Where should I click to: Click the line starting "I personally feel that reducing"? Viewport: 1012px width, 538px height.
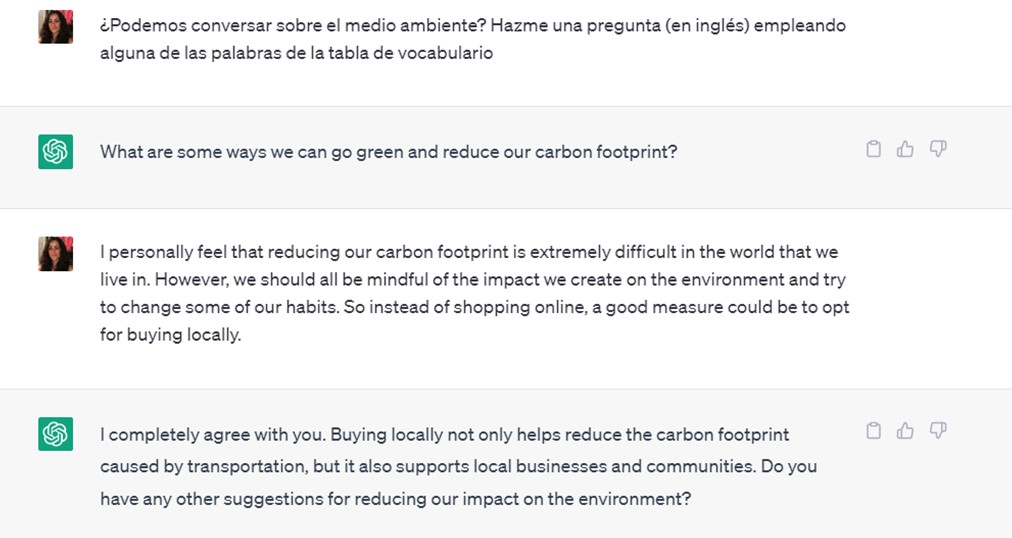[468, 252]
